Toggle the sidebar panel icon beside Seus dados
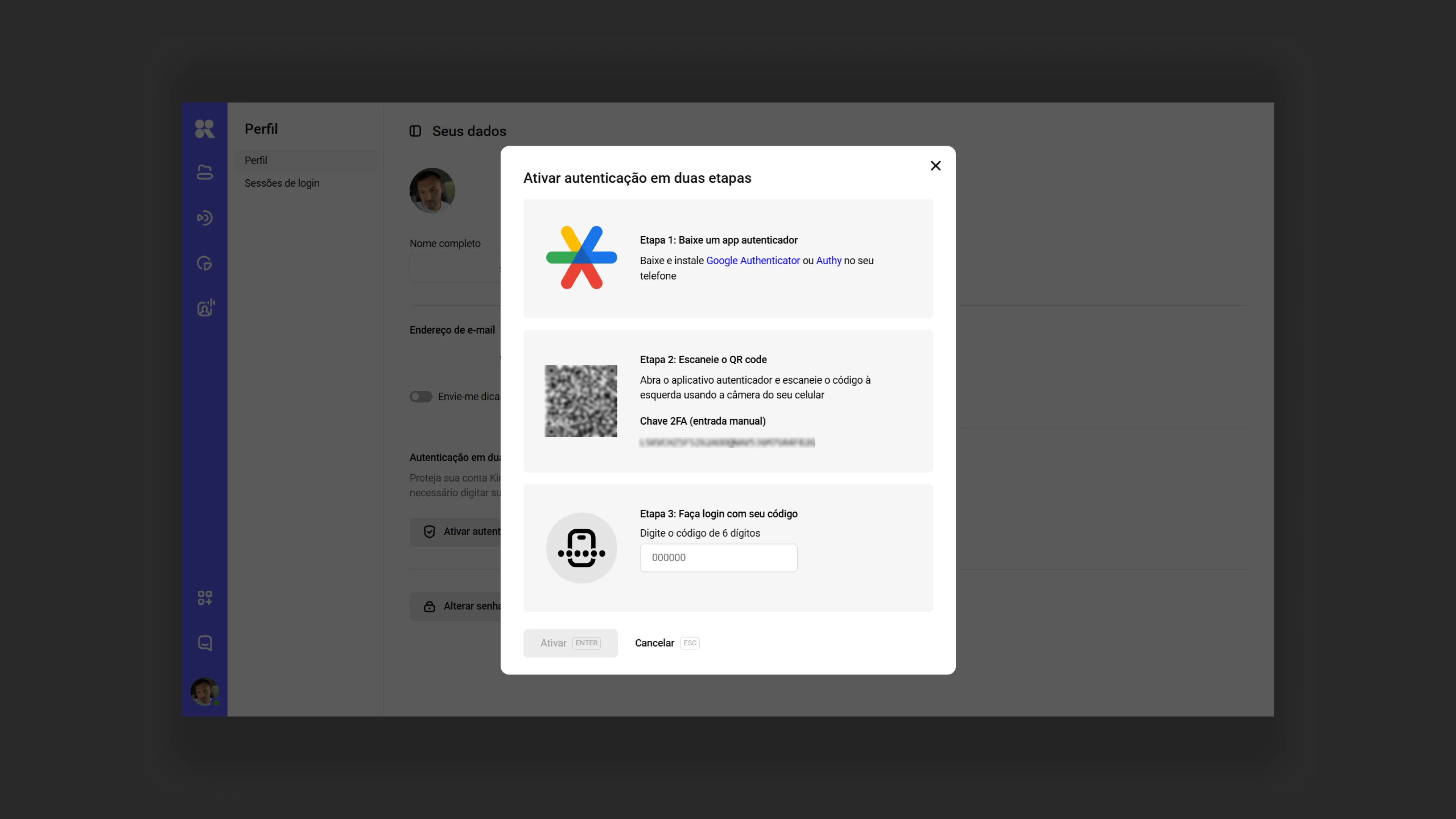The height and width of the screenshot is (819, 1456). click(416, 131)
